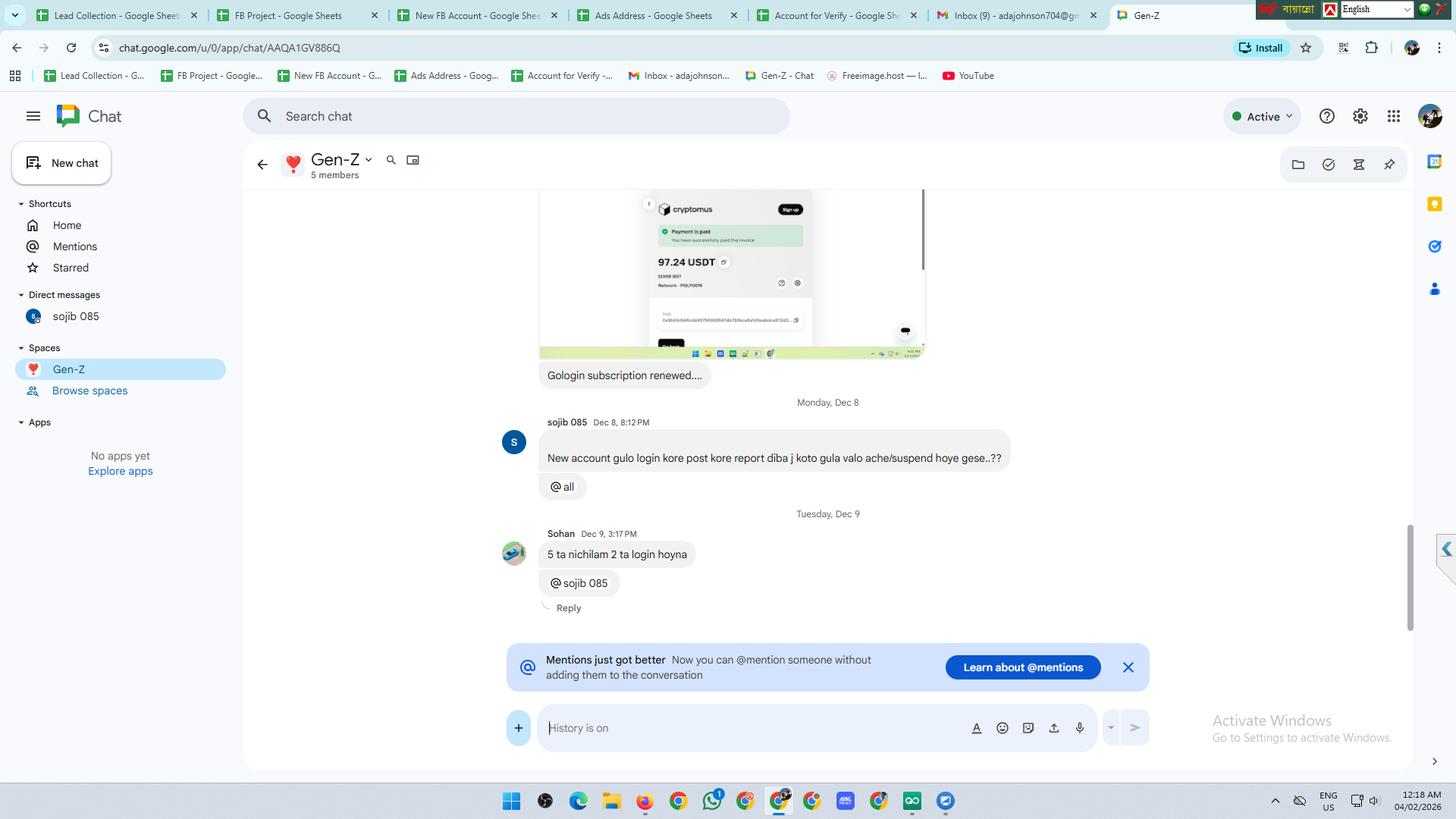Click Learn about @mentions button
The width and height of the screenshot is (1456, 819).
1023,667
